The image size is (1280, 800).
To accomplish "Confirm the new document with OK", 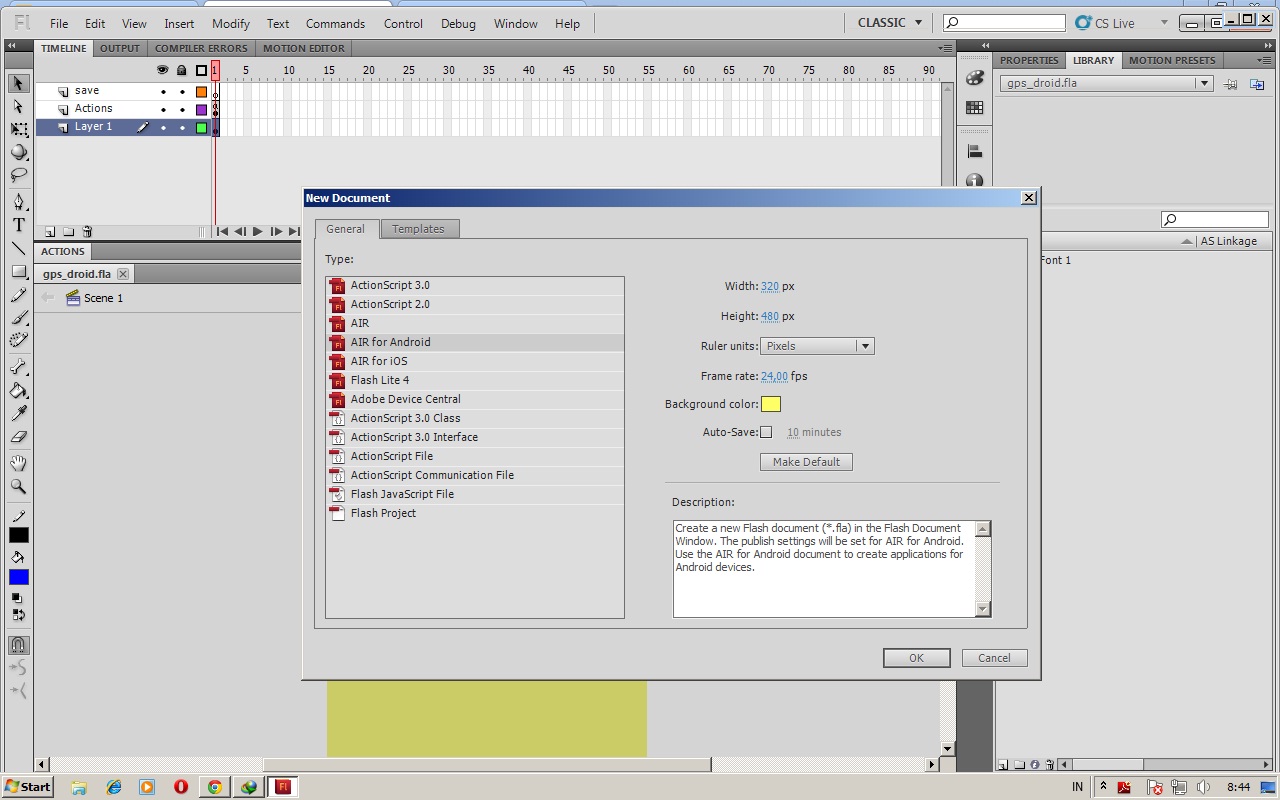I will [915, 657].
